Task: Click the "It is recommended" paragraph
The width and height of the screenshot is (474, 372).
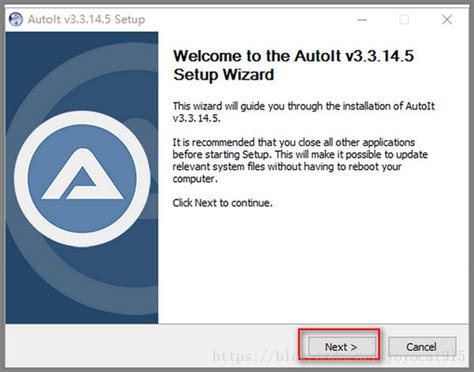Action: [300, 160]
